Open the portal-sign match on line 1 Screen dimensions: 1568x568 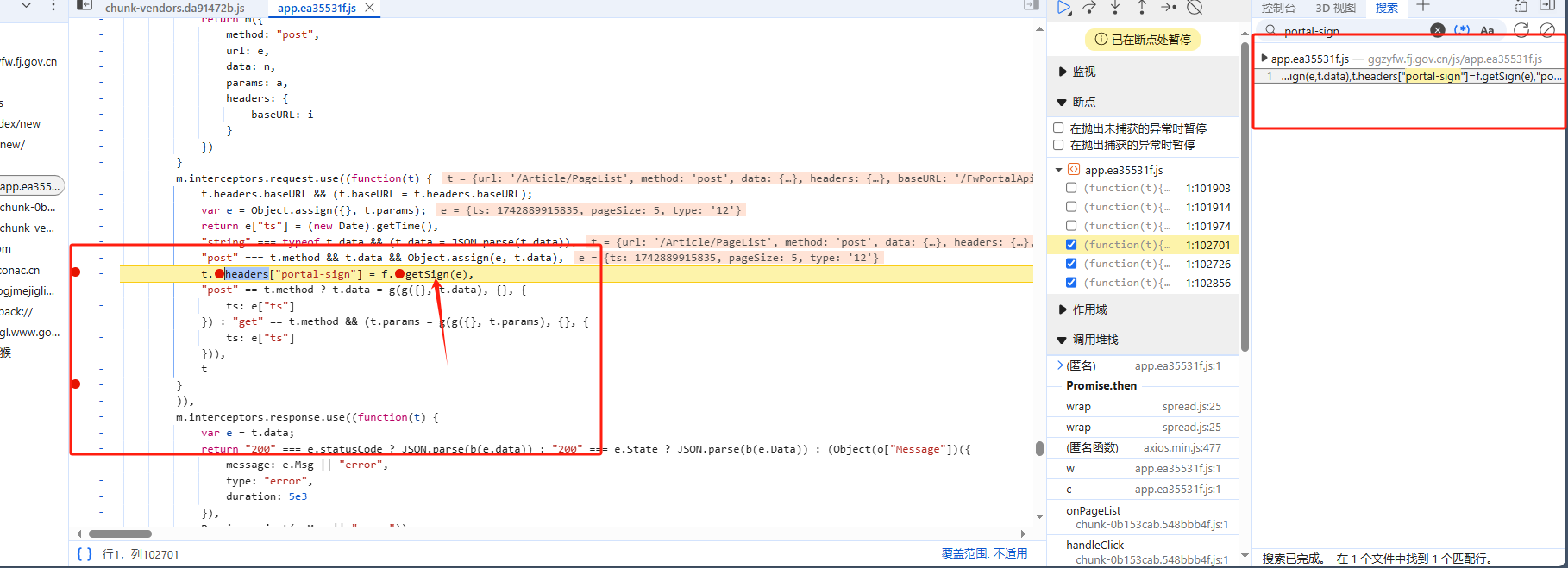point(1409,76)
